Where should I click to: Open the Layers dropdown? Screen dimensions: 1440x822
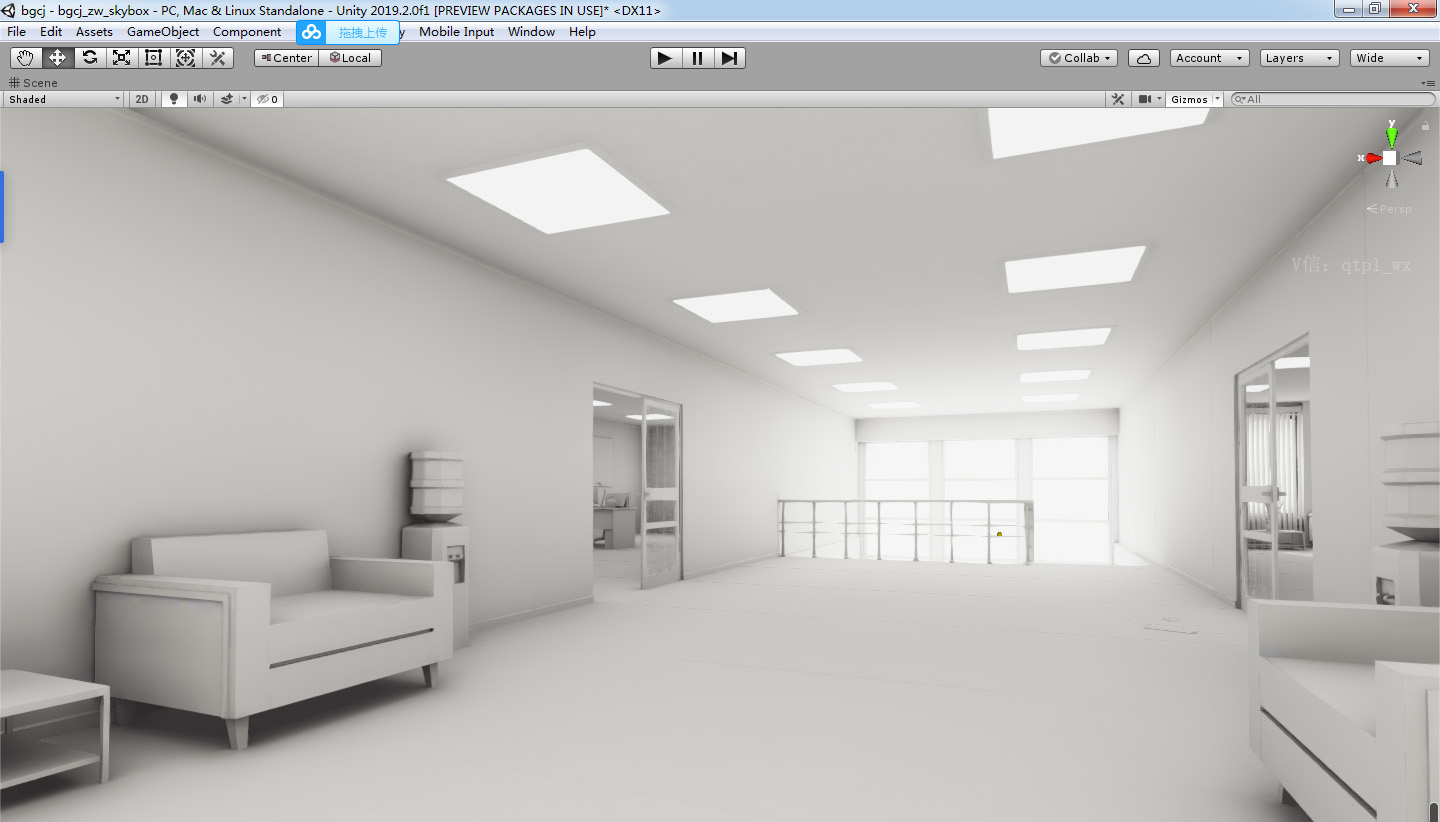(1299, 58)
